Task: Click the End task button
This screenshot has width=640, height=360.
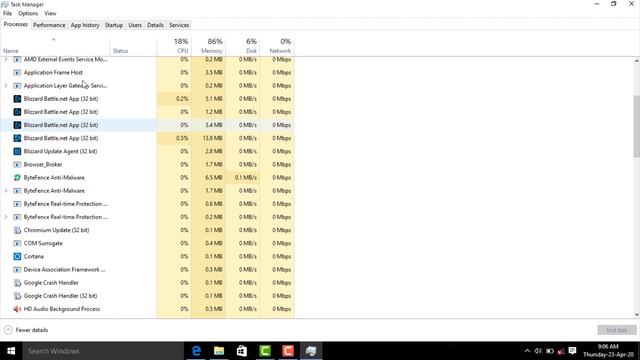Action: click(x=616, y=330)
